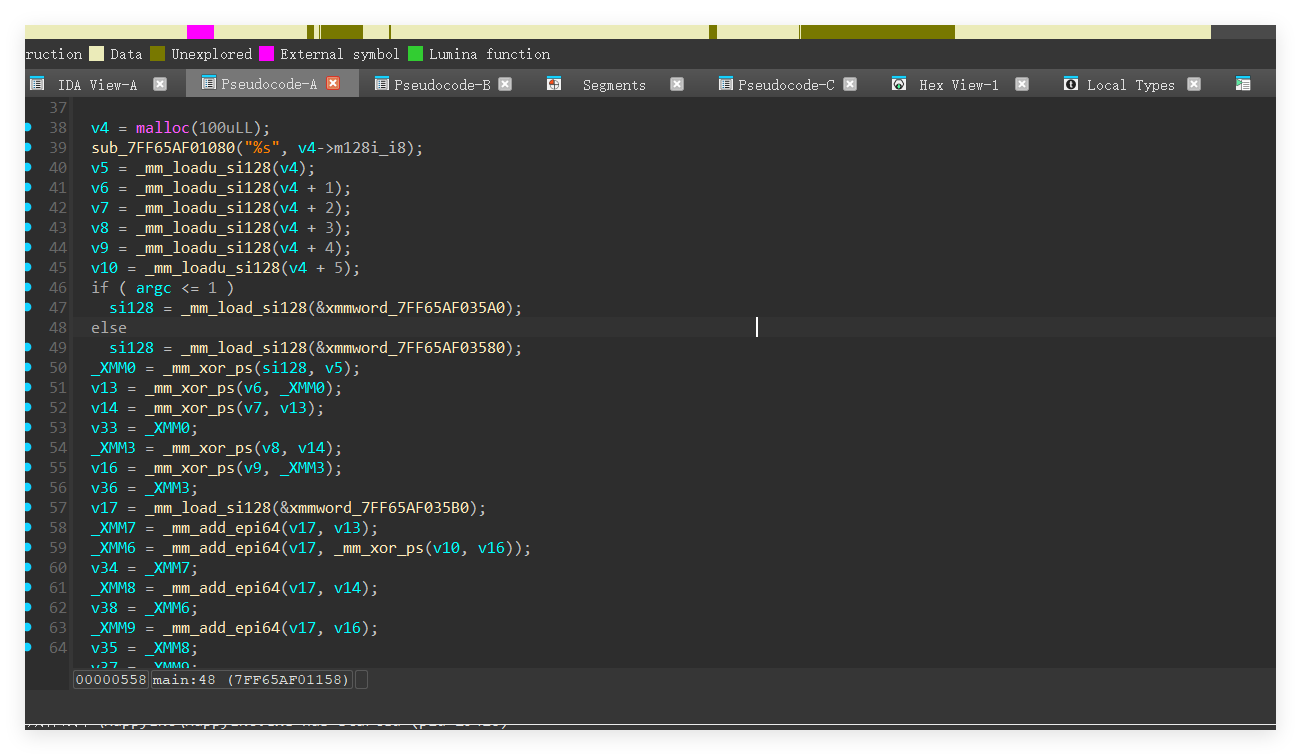Toggle breakpoint dot on line 57
The image size is (1301, 755).
[x=28, y=507]
